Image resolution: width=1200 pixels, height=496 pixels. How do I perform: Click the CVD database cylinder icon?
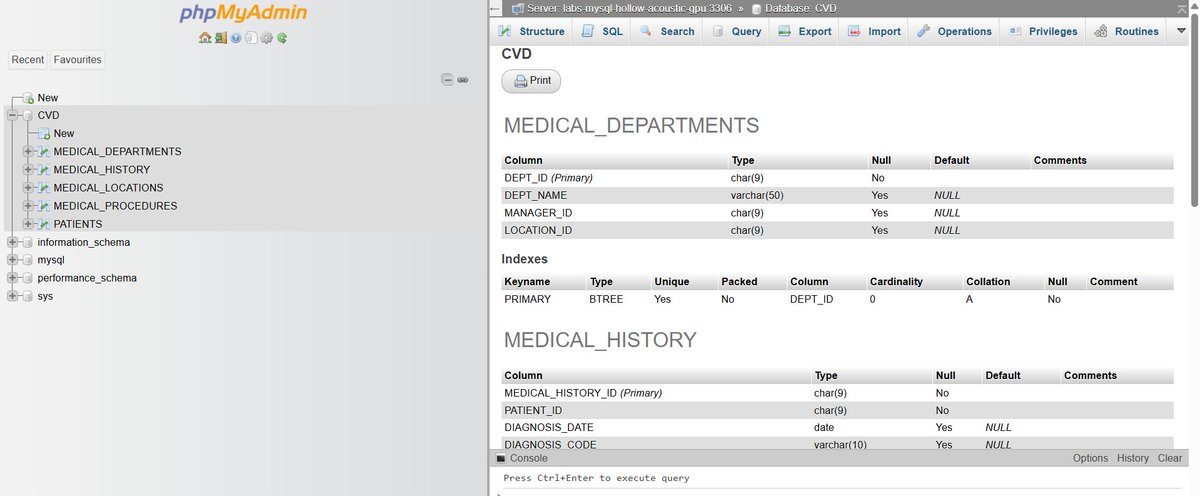[28, 116]
